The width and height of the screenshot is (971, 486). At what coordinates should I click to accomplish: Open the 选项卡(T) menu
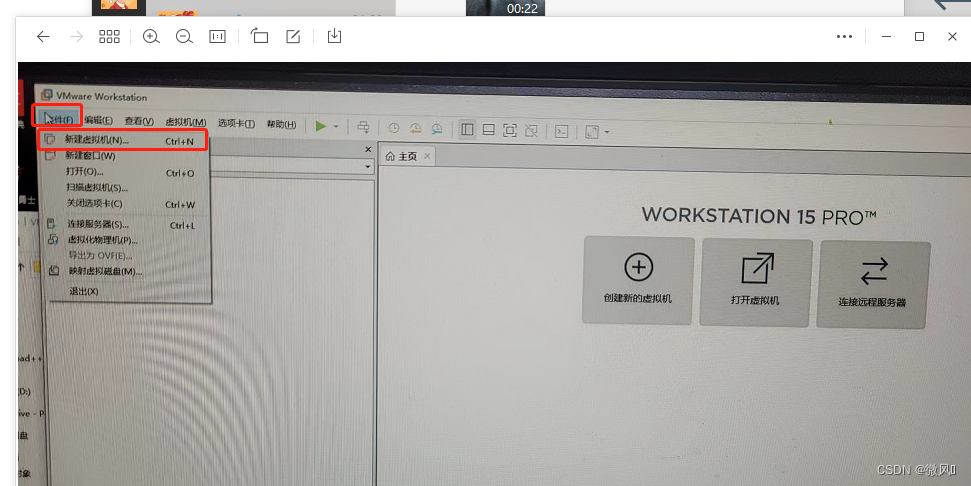click(x=236, y=123)
